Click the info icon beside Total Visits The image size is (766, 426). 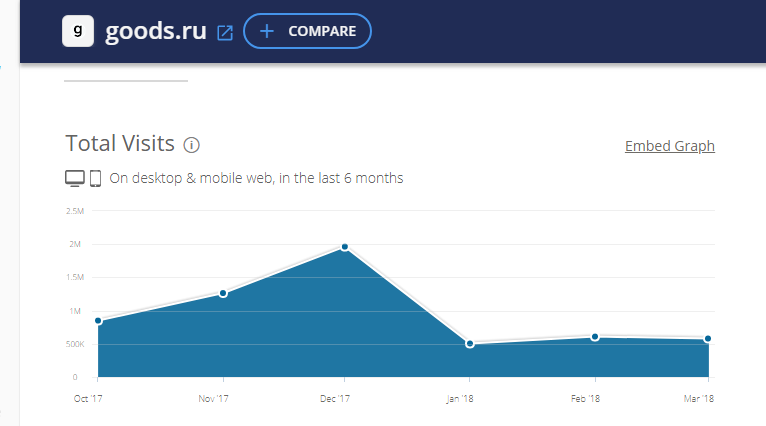(192, 145)
